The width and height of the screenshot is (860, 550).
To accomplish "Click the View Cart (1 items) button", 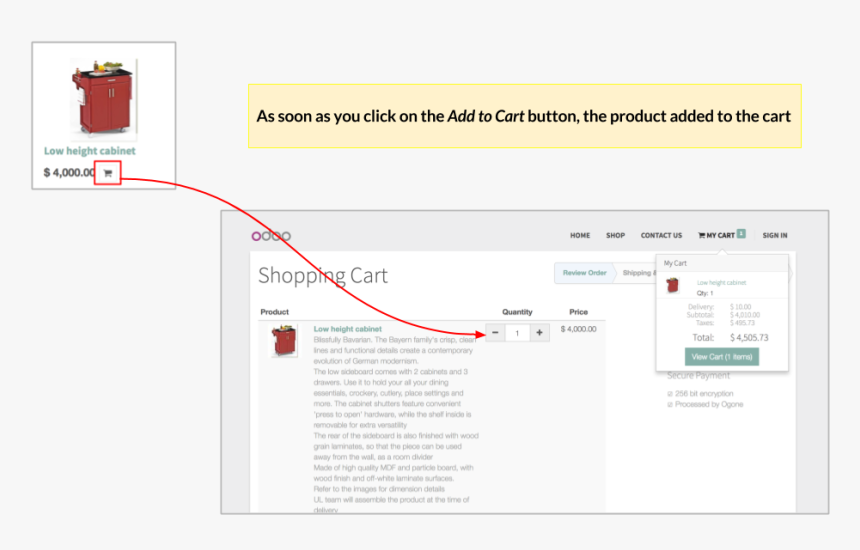I will pos(722,357).
